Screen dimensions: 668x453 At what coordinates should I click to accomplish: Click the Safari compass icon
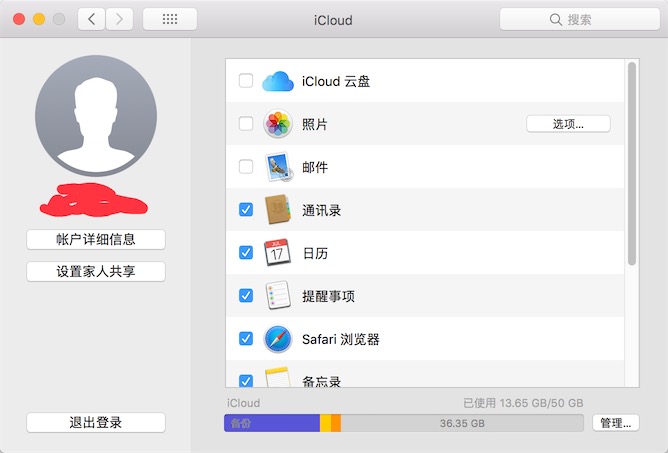point(278,339)
